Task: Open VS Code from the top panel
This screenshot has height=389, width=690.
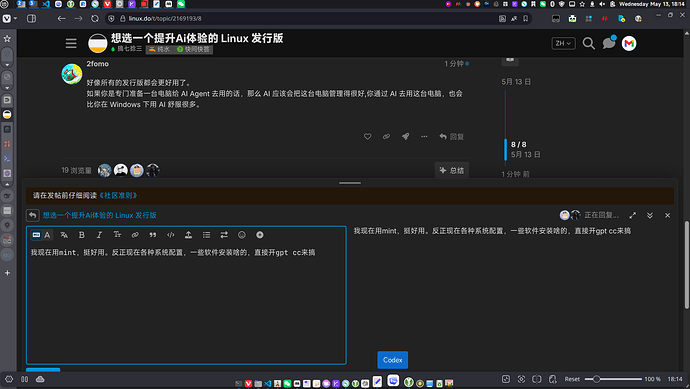Action: tap(46, 4)
